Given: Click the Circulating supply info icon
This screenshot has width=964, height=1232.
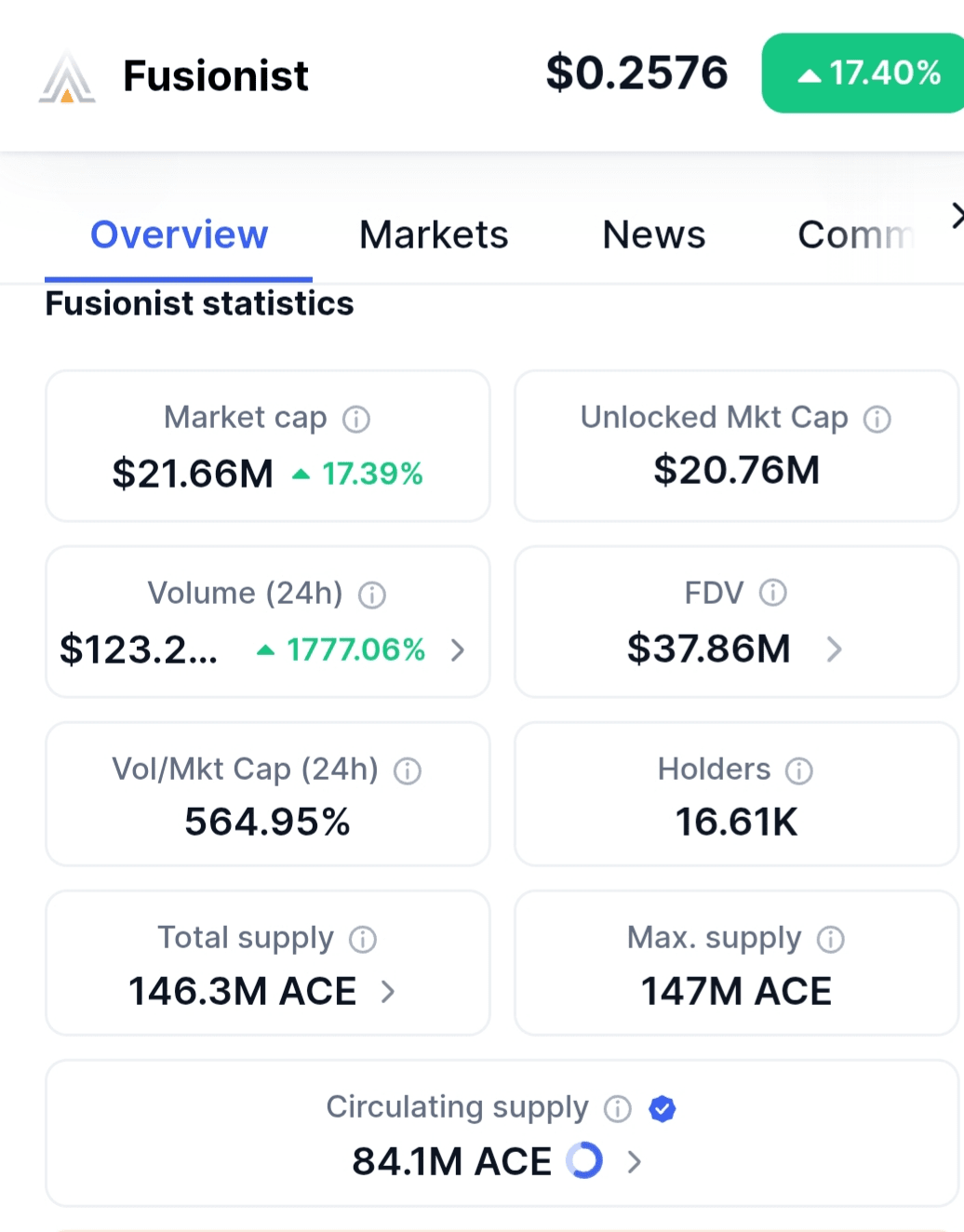Looking at the screenshot, I should [x=618, y=1108].
